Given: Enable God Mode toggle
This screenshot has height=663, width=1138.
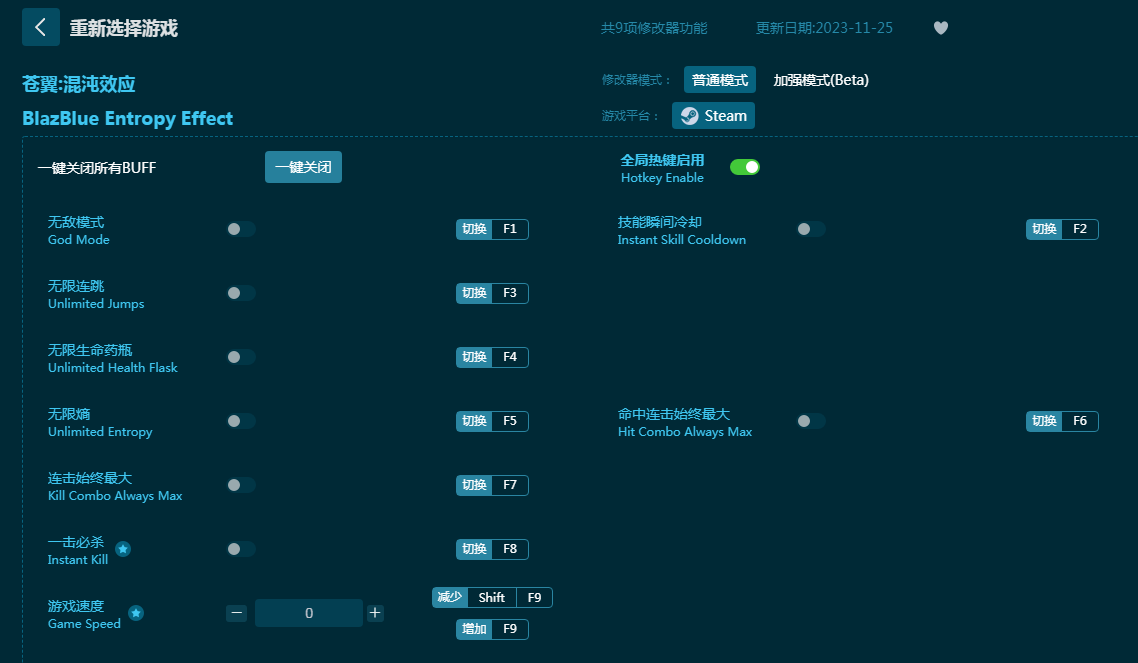Looking at the screenshot, I should pyautogui.click(x=241, y=229).
